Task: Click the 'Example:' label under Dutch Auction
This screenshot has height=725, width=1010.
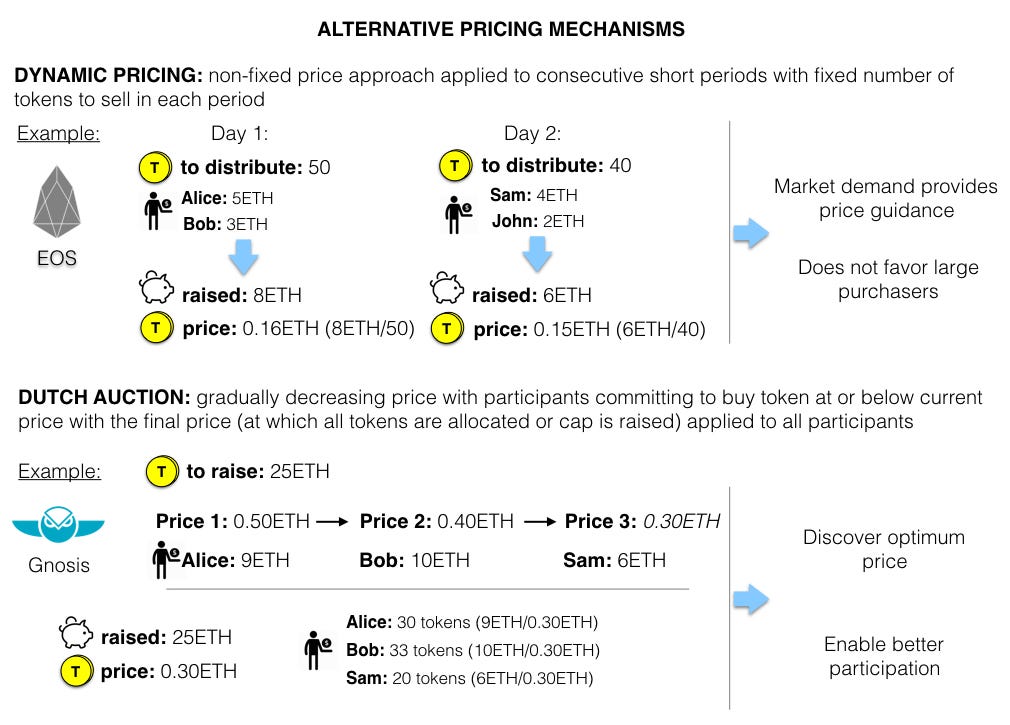Action: click(x=58, y=470)
